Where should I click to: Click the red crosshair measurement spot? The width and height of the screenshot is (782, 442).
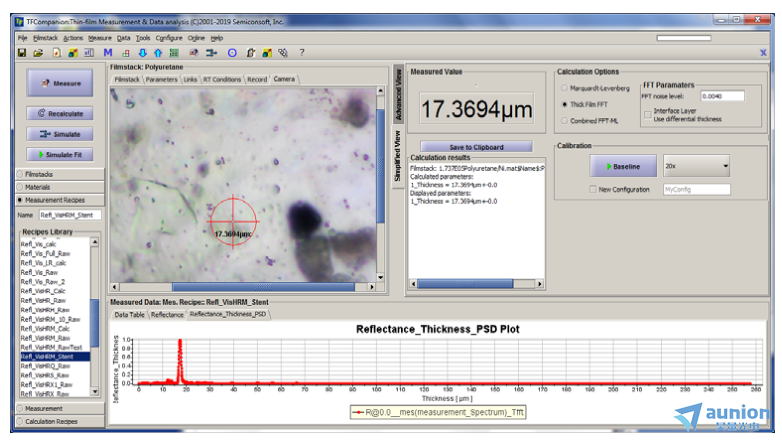point(233,220)
